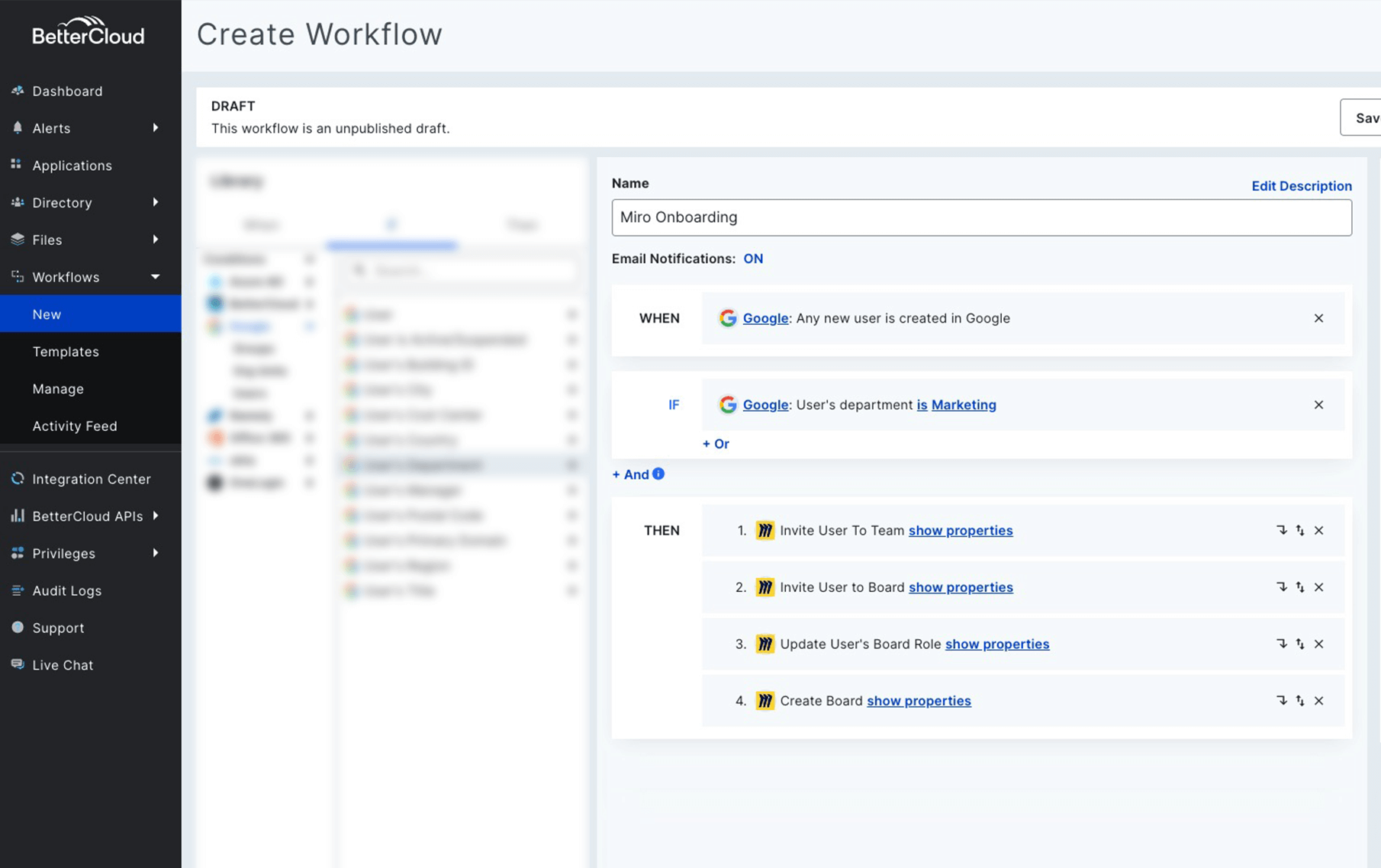Click the BetterCloud APIs chart icon

[18, 515]
